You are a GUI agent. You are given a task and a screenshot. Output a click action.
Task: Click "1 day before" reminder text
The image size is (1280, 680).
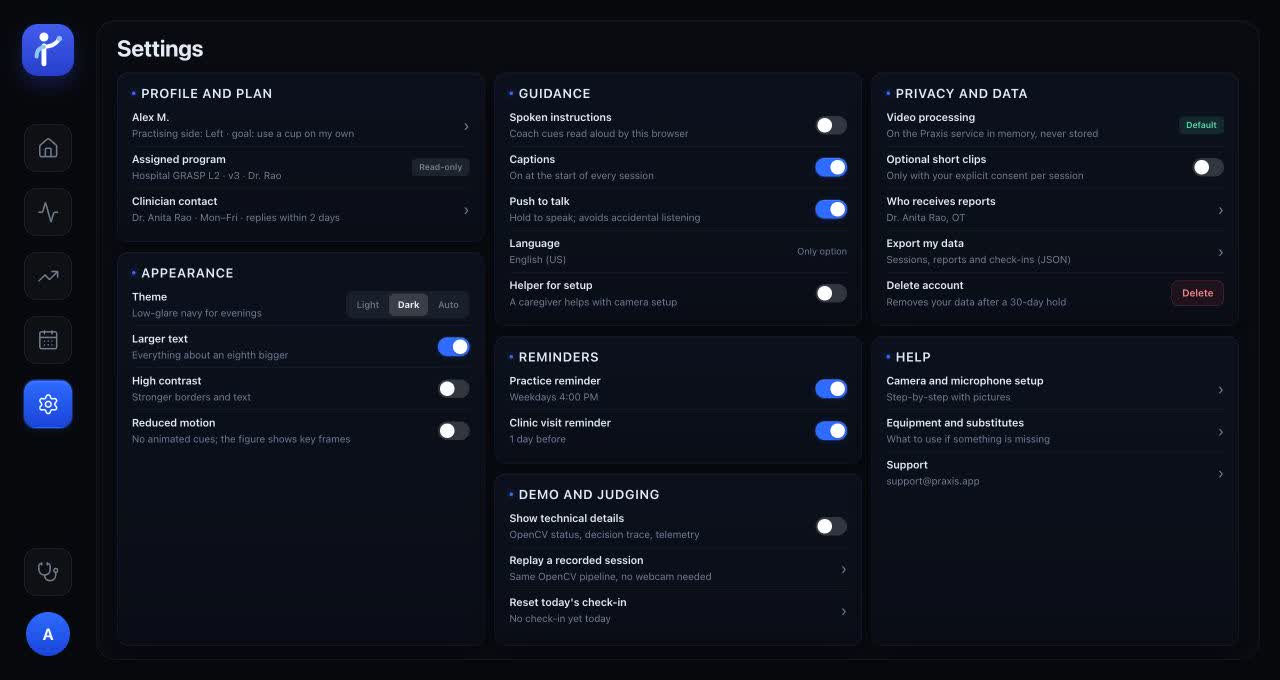click(537, 439)
